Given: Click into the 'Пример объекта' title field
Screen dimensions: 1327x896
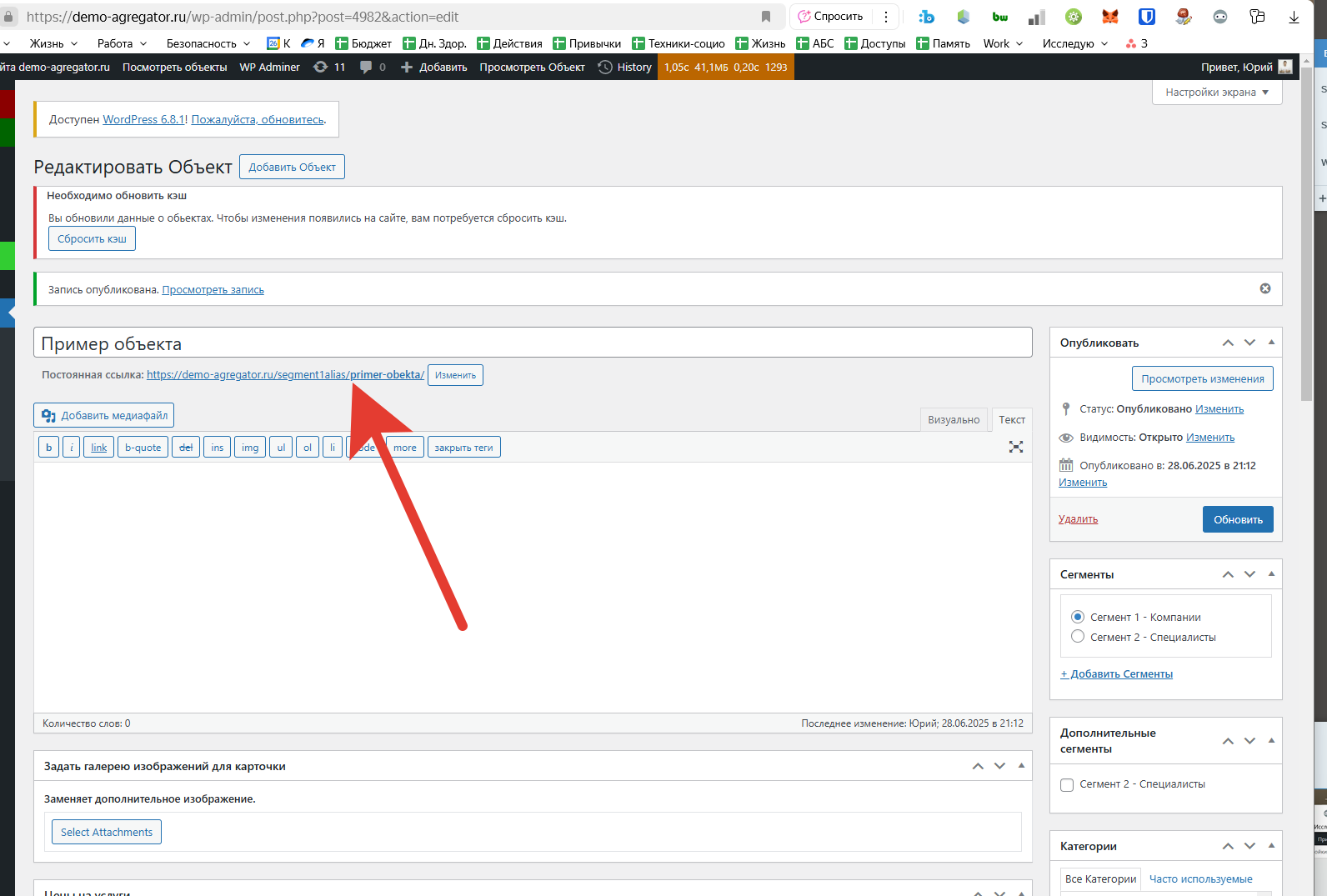Looking at the screenshot, I should (532, 343).
